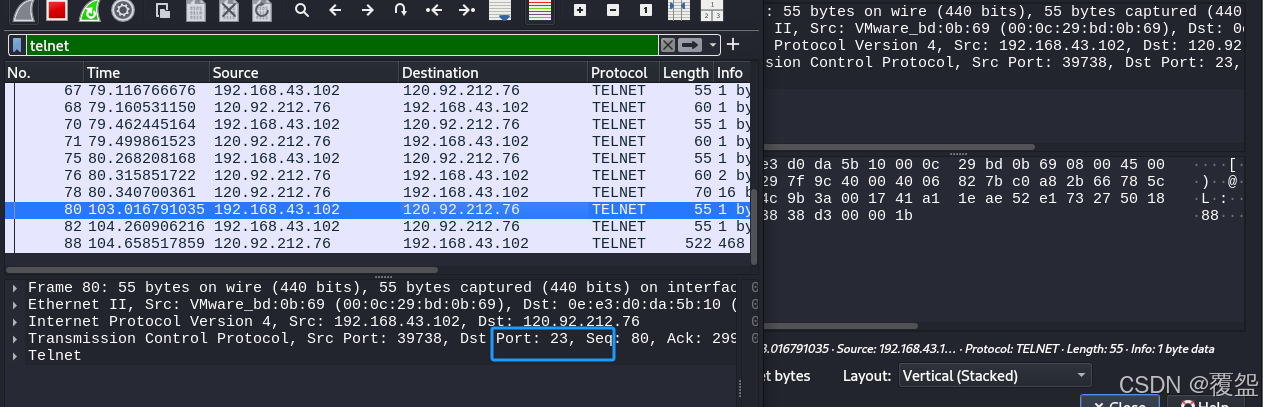Select packet 88 with length 522
1263x407 pixels.
[x=377, y=244]
